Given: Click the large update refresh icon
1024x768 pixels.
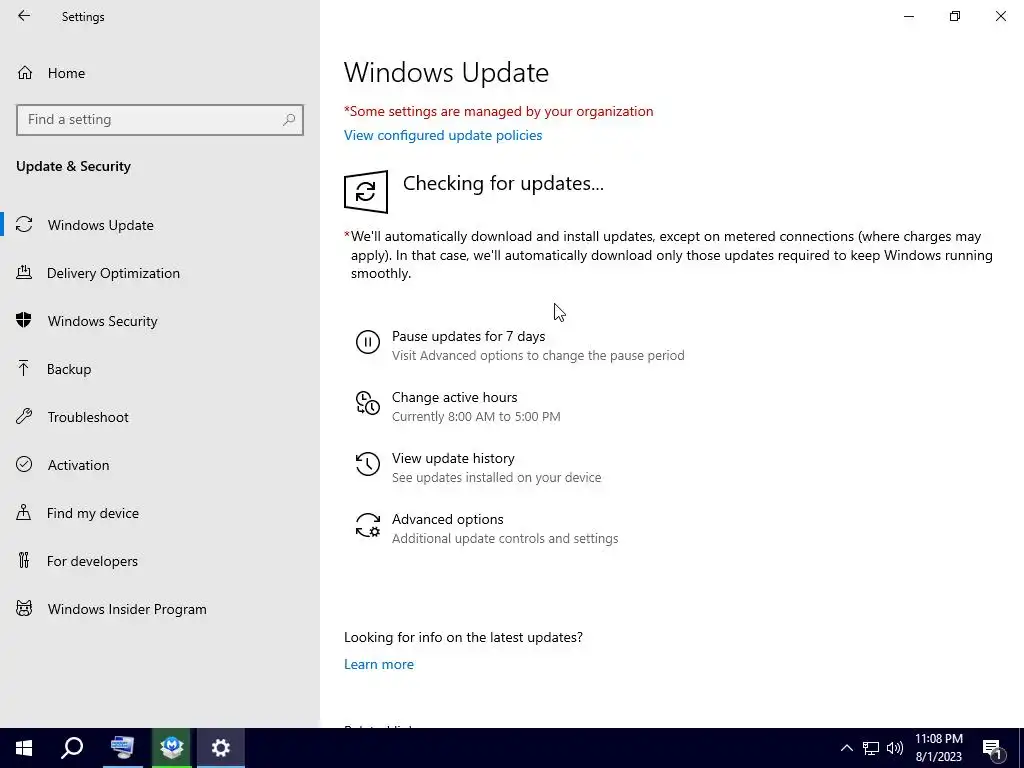Looking at the screenshot, I should [366, 191].
